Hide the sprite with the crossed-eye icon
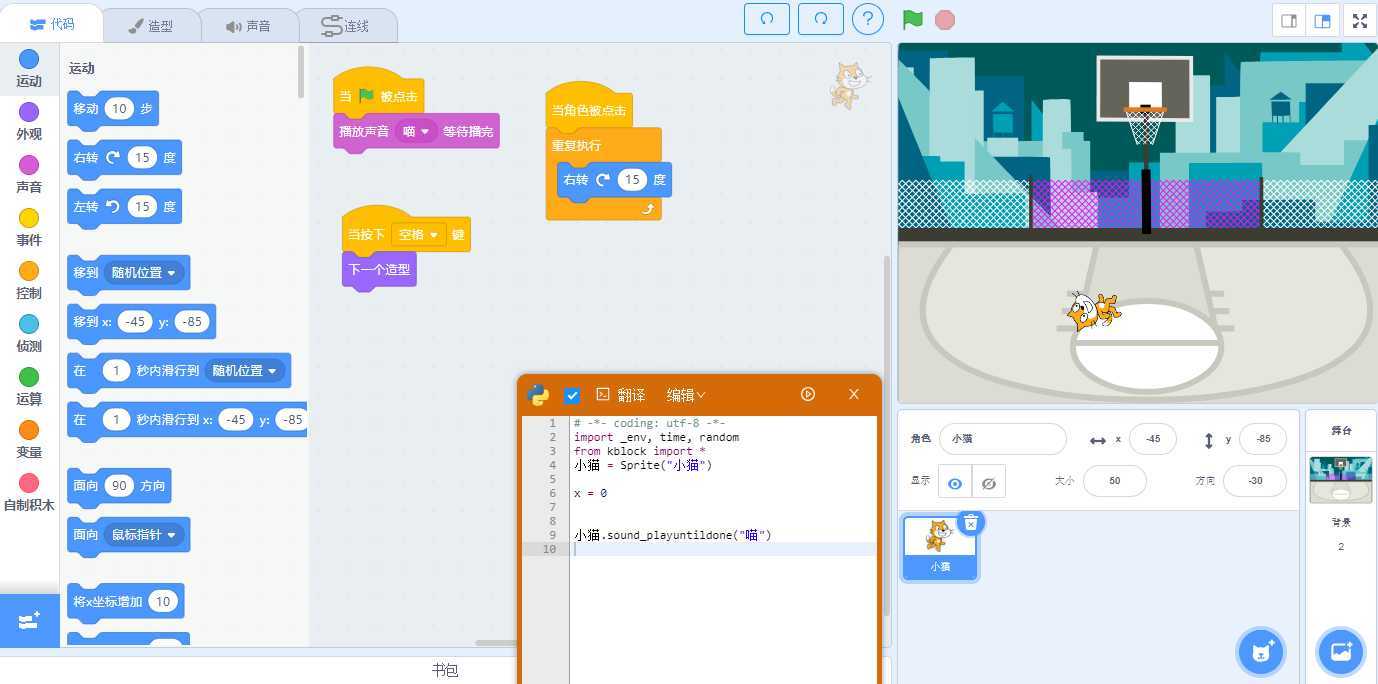The height and width of the screenshot is (684, 1378). point(989,482)
